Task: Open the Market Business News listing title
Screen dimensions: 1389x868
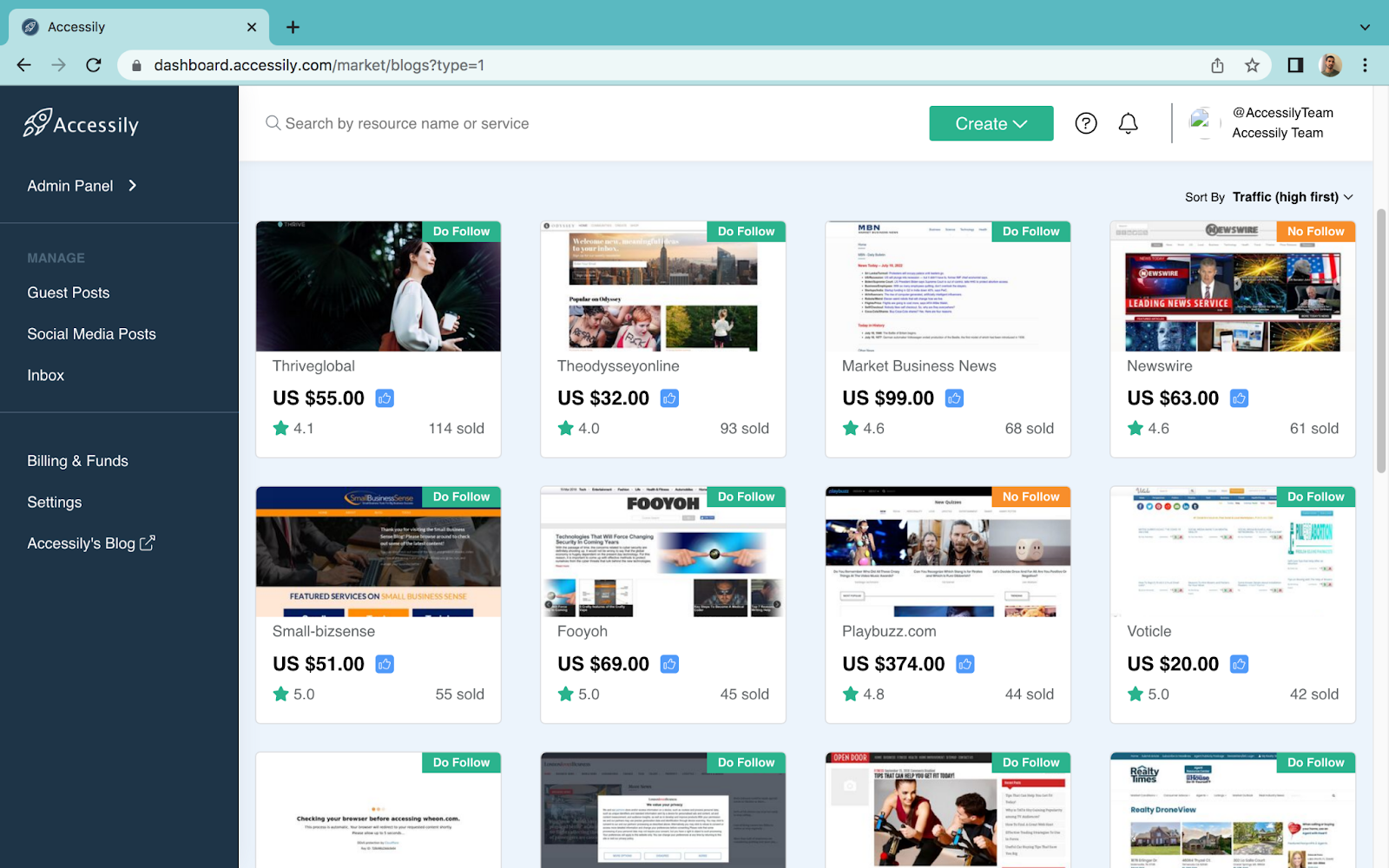Action: click(x=918, y=366)
